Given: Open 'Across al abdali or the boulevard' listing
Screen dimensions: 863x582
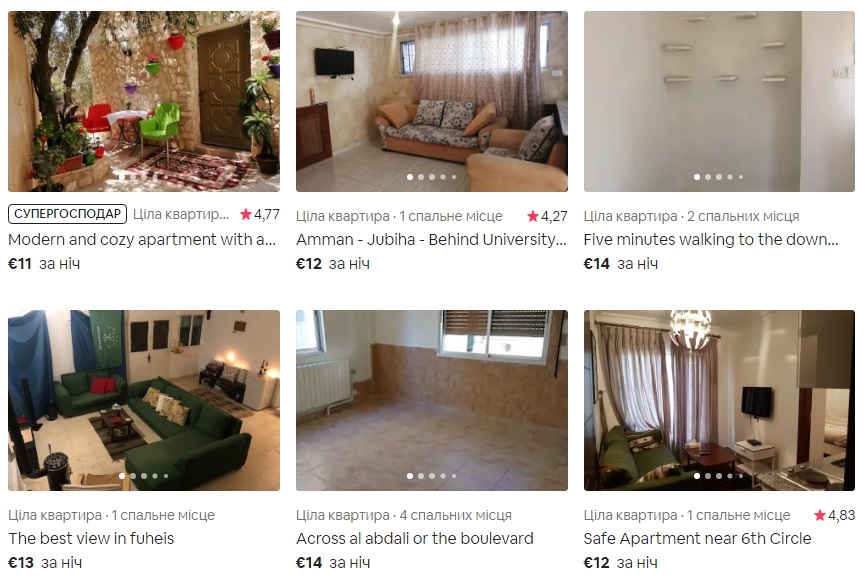Looking at the screenshot, I should click(x=415, y=539).
